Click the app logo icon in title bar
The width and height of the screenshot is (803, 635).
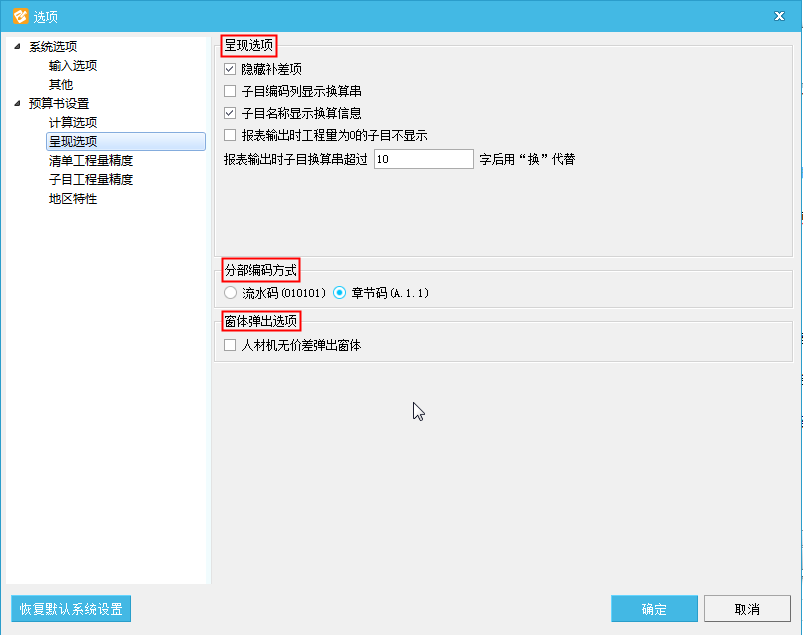click(x=20, y=15)
